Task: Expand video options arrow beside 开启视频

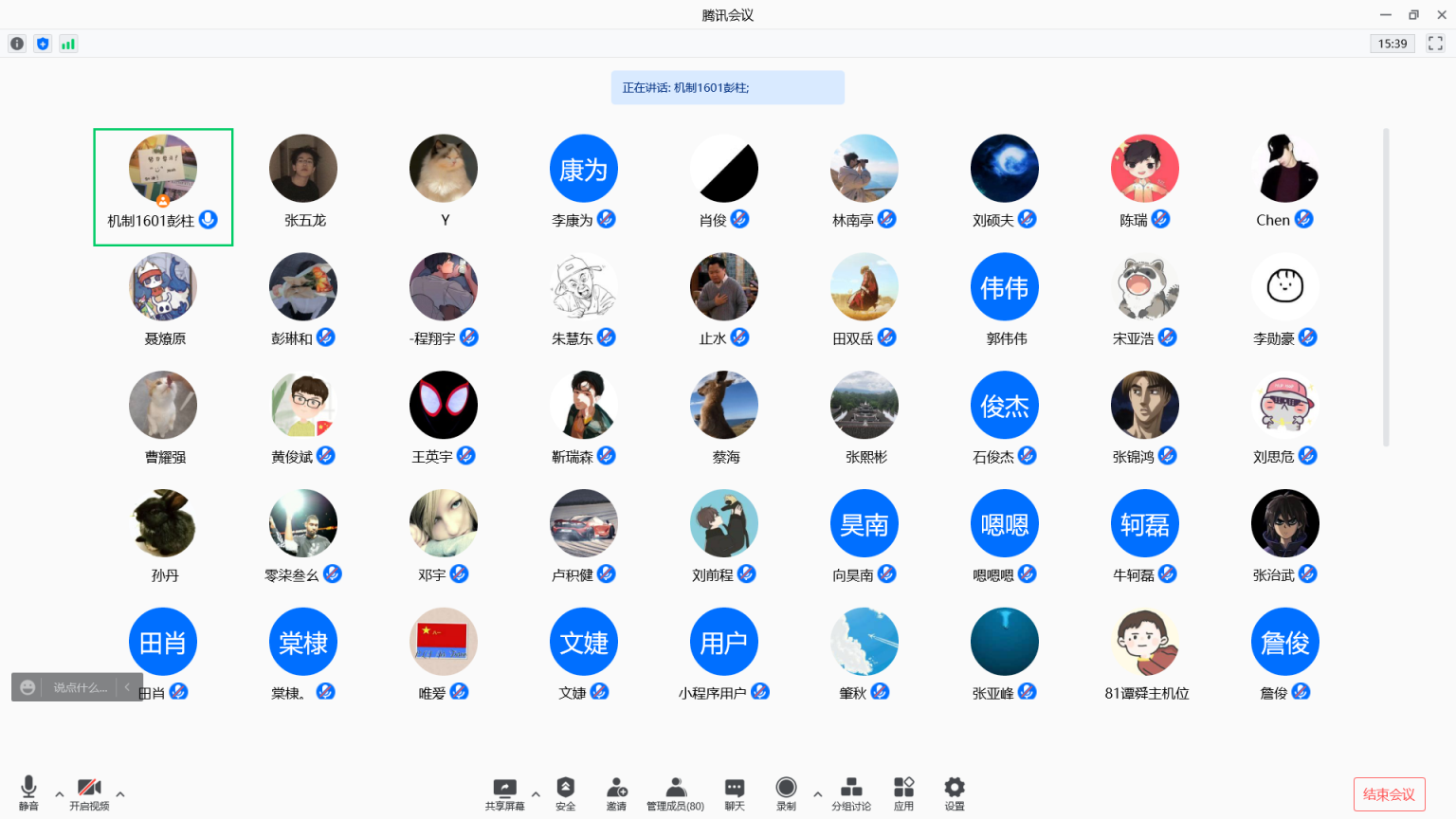Action: pyautogui.click(x=120, y=794)
